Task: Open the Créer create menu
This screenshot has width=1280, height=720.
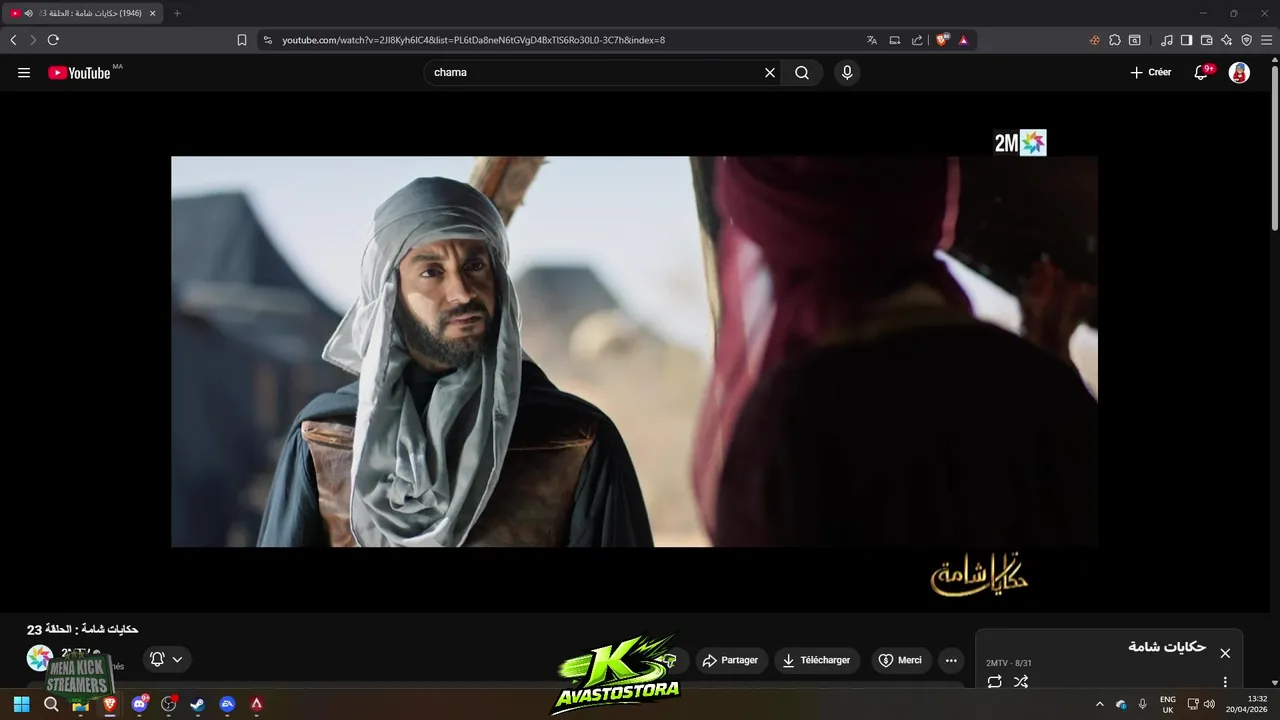Action: 1150,72
